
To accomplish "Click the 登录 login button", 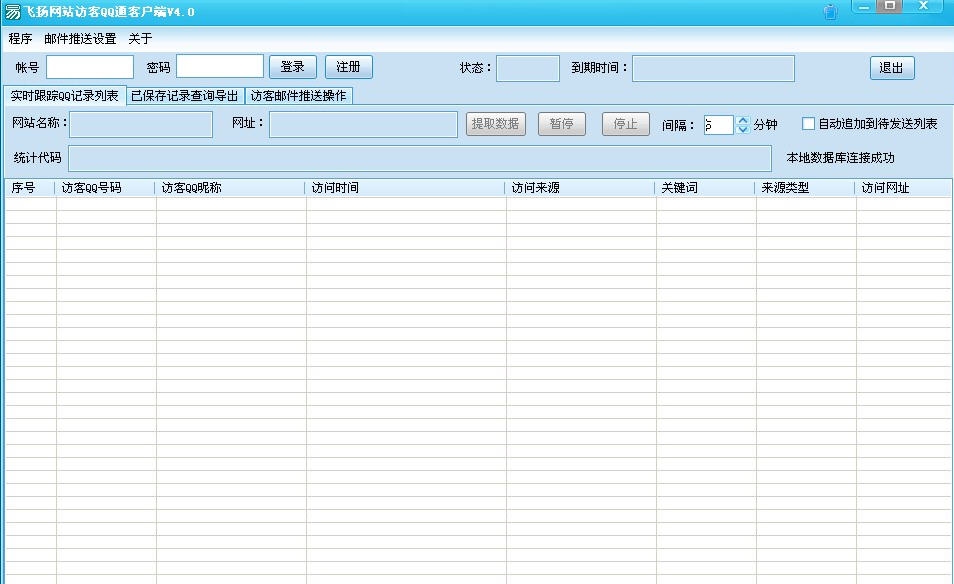I will click(292, 66).
